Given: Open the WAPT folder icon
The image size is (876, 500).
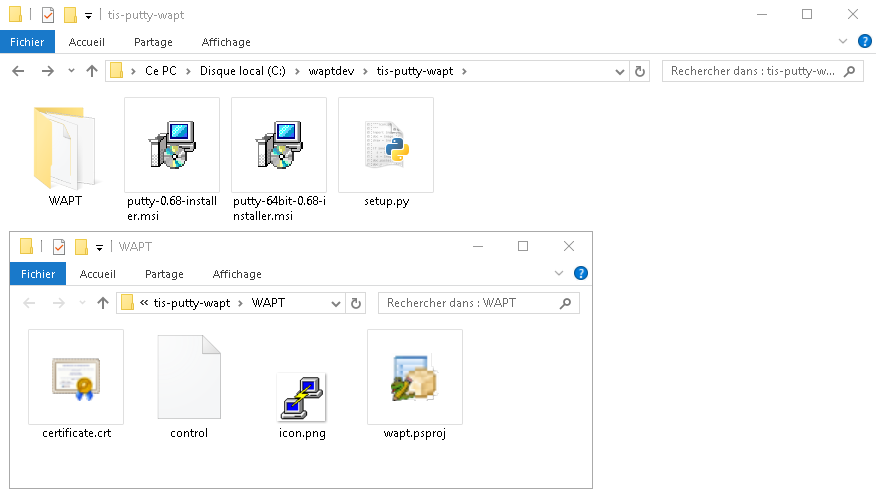Looking at the screenshot, I should pyautogui.click(x=65, y=149).
